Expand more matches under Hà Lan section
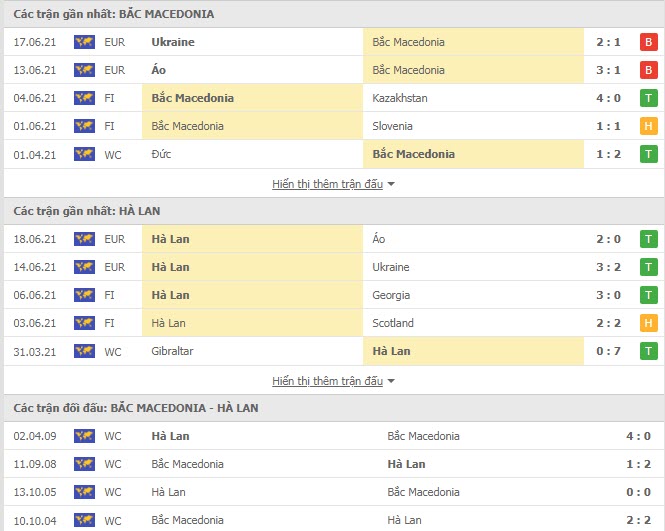This screenshot has height=531, width=665. click(x=327, y=381)
